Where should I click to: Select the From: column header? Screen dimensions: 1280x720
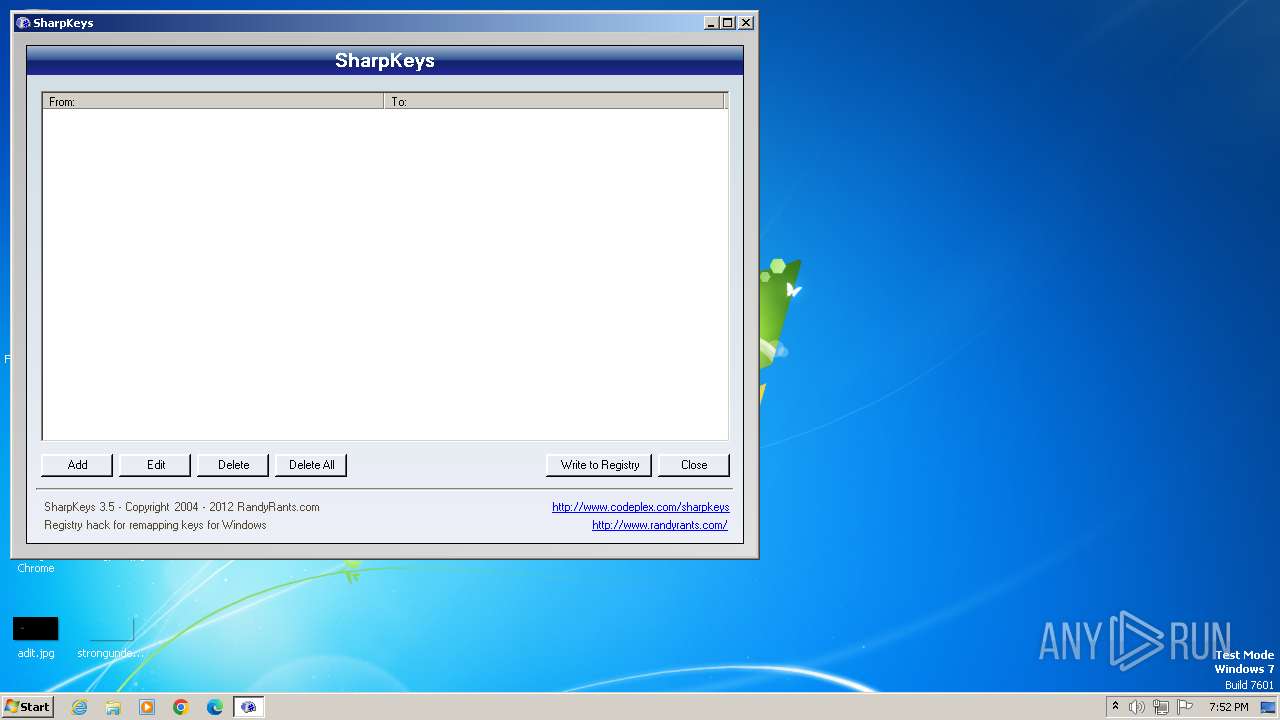(213, 101)
